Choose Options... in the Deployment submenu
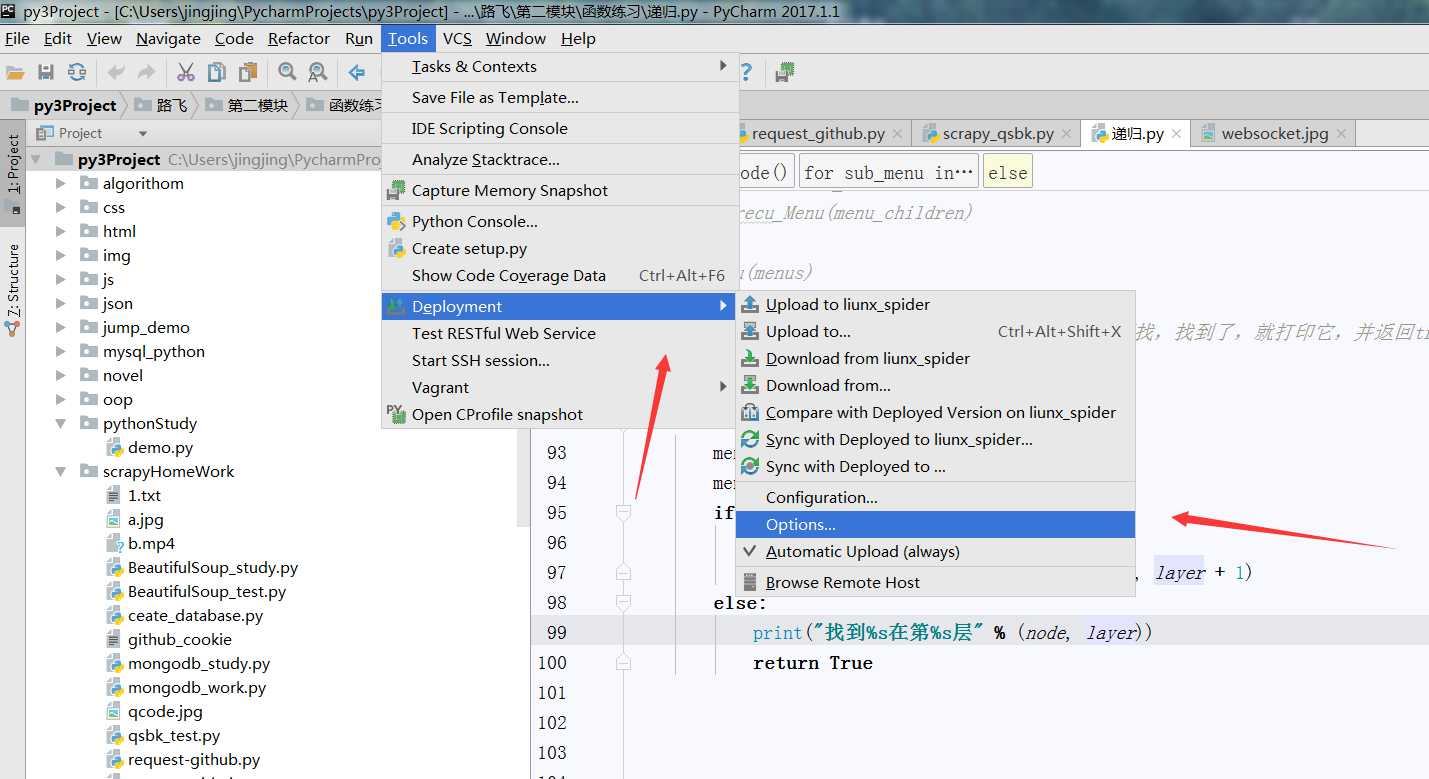 point(935,525)
